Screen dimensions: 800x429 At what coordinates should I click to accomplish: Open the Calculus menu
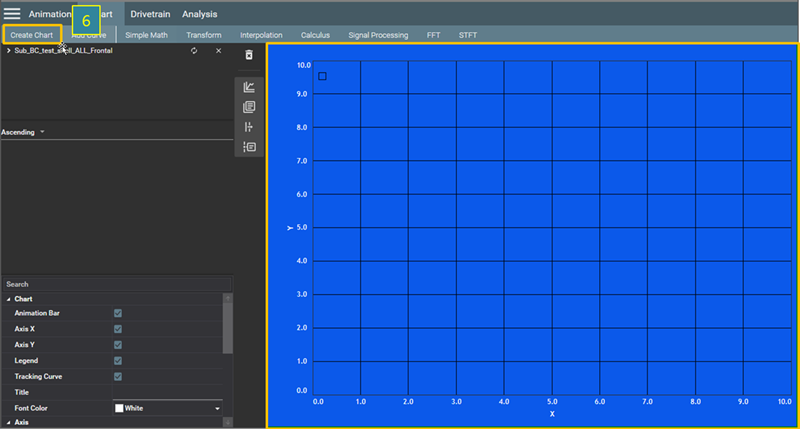[315, 35]
